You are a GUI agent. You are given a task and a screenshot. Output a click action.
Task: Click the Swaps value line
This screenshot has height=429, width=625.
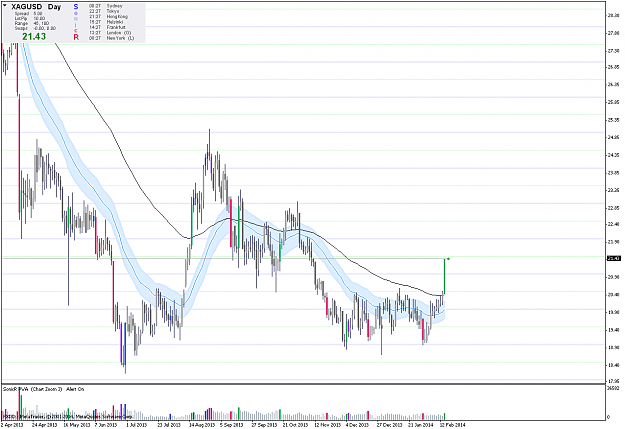pos(35,28)
